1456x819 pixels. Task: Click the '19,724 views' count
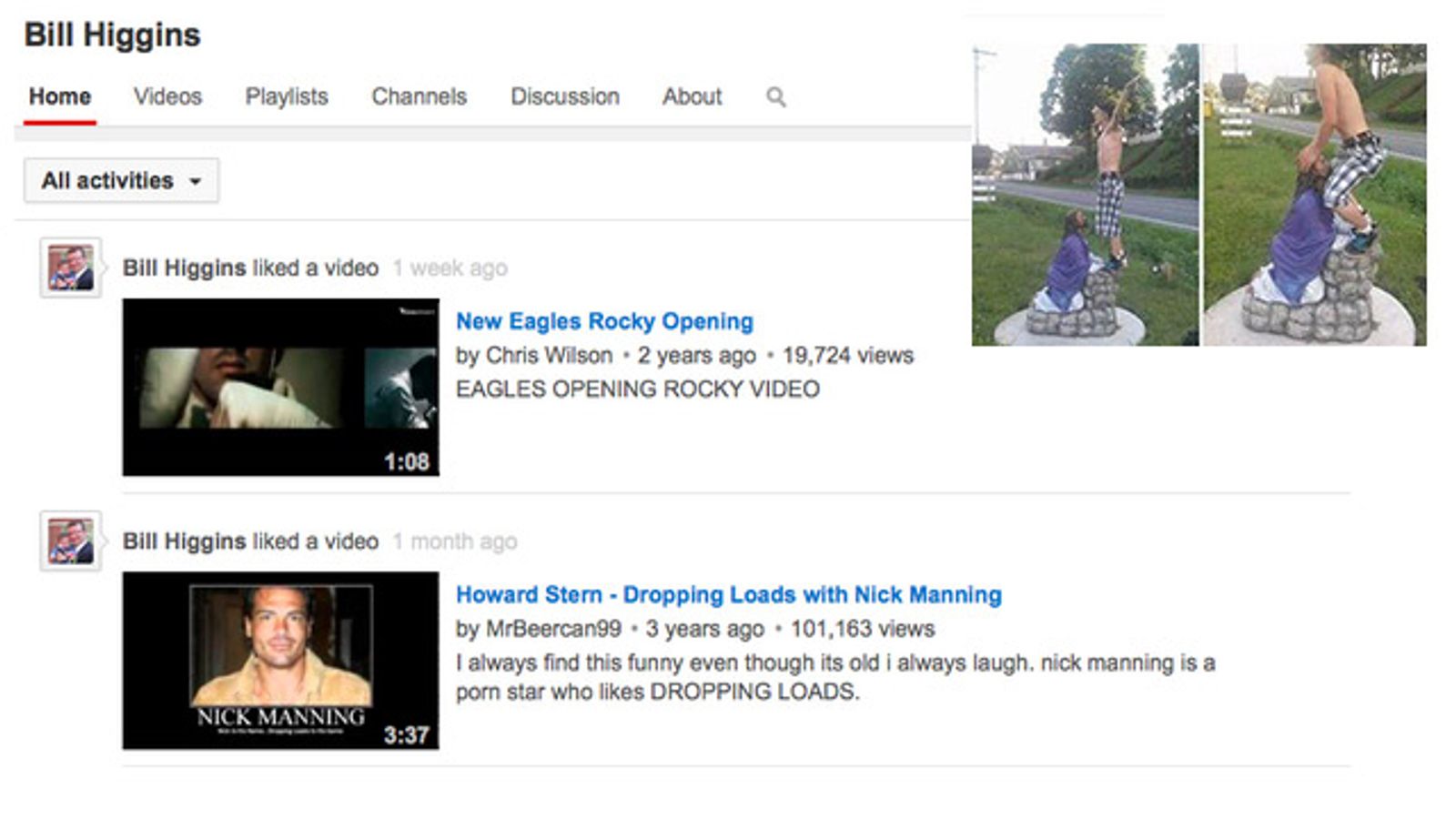click(848, 355)
